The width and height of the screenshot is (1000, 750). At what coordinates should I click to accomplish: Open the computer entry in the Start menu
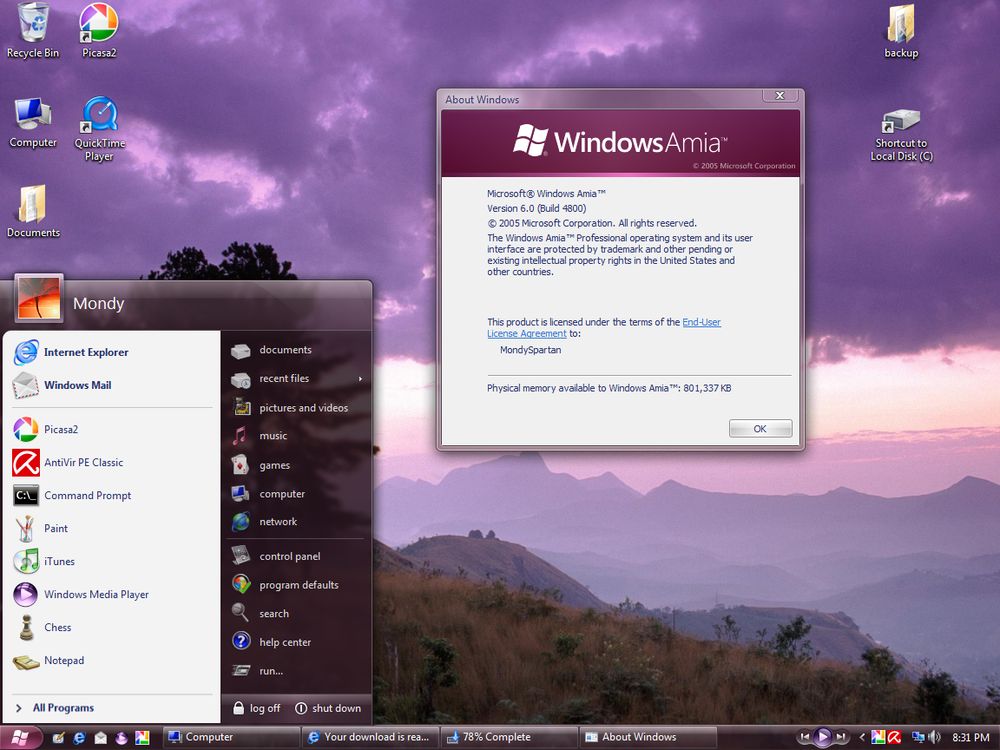point(297,494)
